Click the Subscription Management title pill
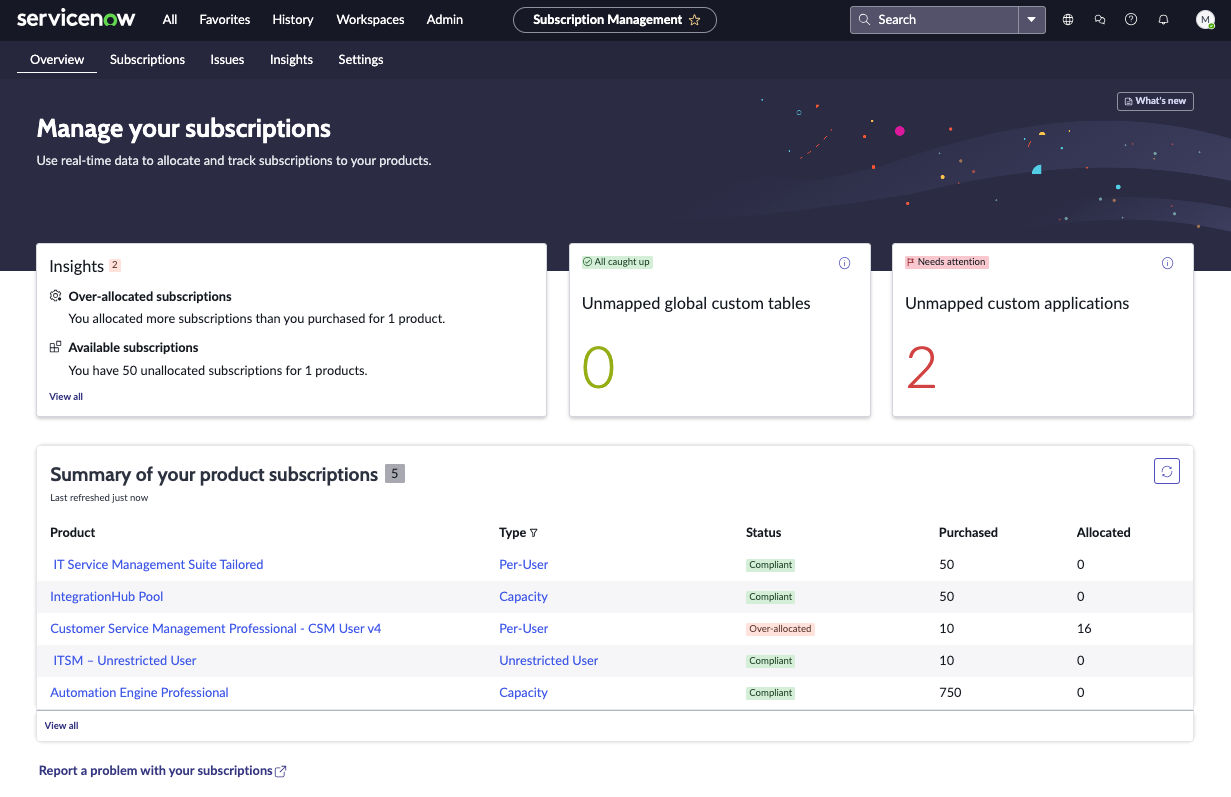 tap(615, 20)
